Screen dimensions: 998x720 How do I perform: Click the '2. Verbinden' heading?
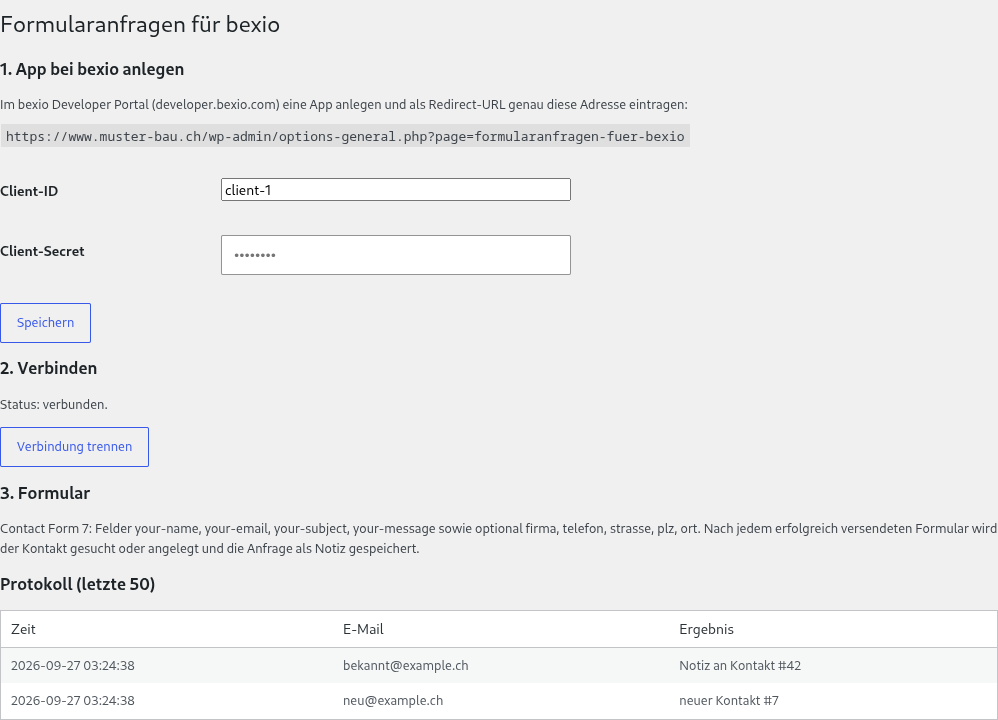pos(48,369)
